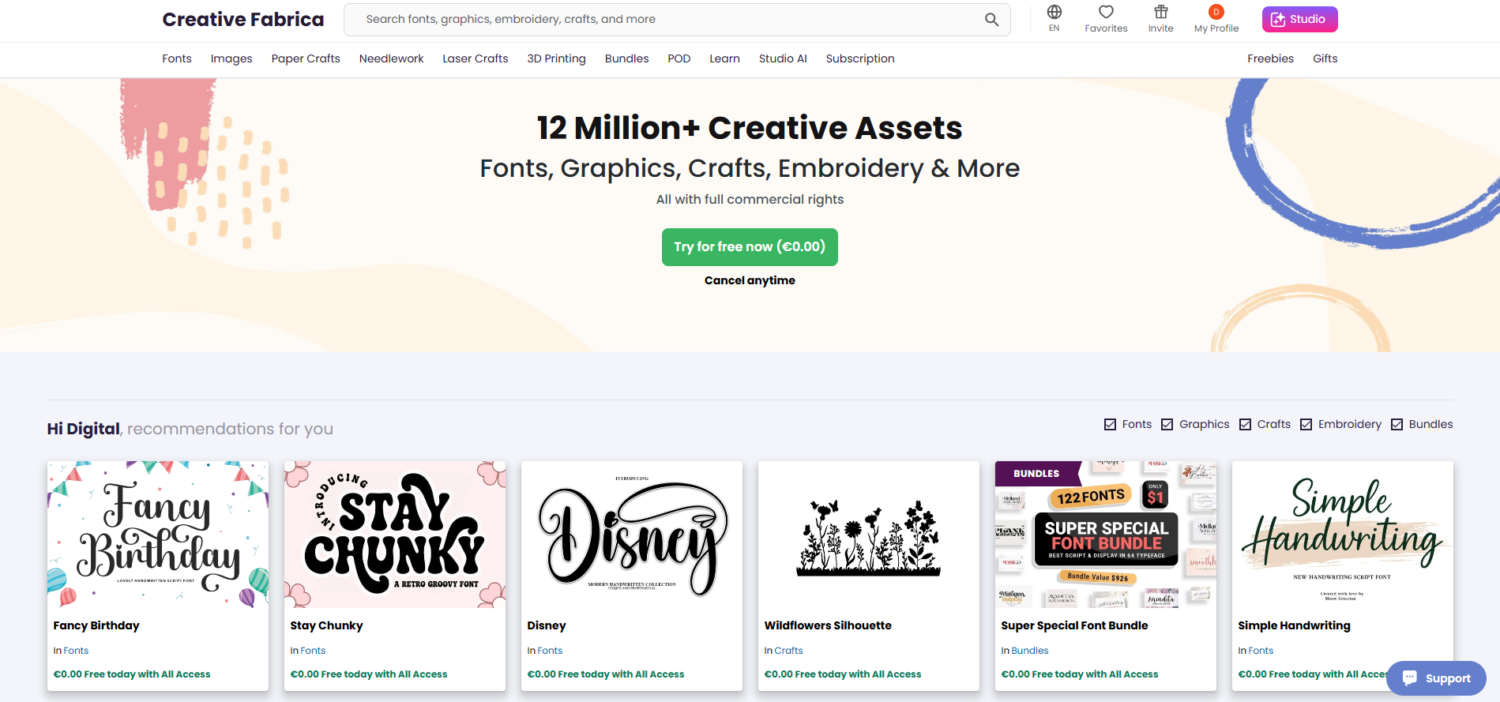This screenshot has height=702, width=1500.
Task: Open My Profile avatar icon
Action: pos(1216,13)
